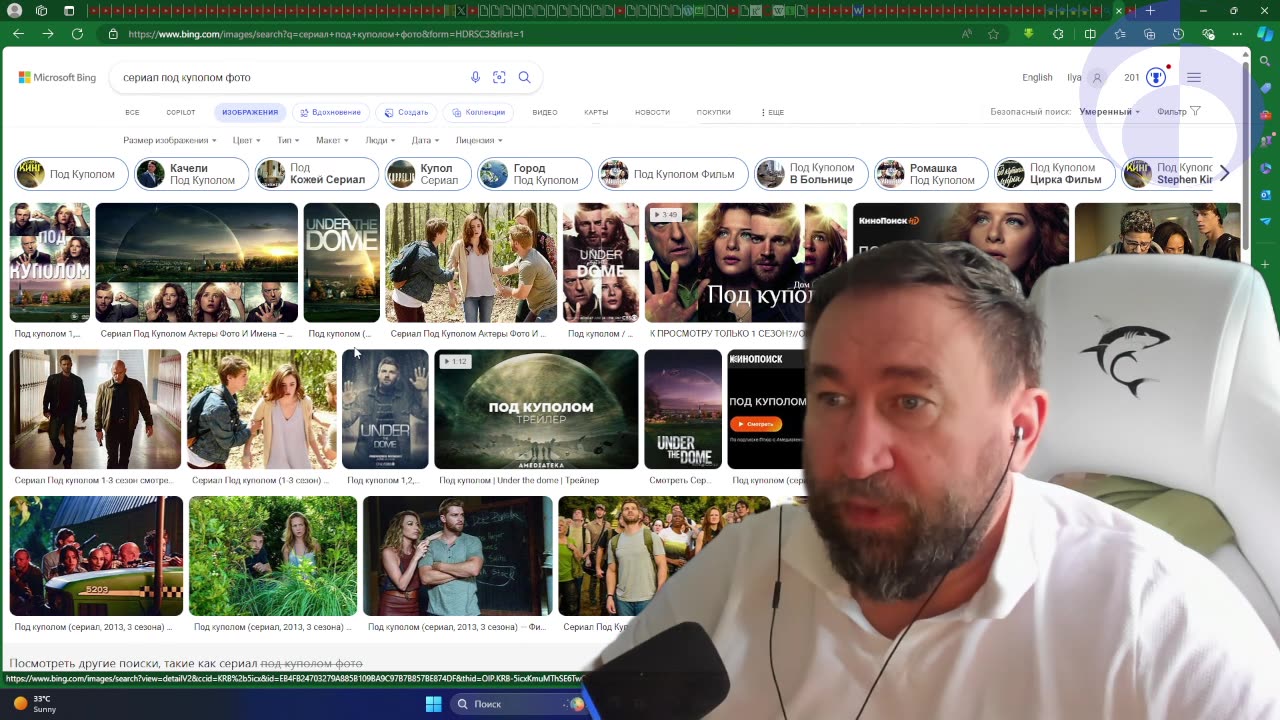Open the Favorites list icon
Viewport: 1280px width, 720px height.
coord(1120,33)
